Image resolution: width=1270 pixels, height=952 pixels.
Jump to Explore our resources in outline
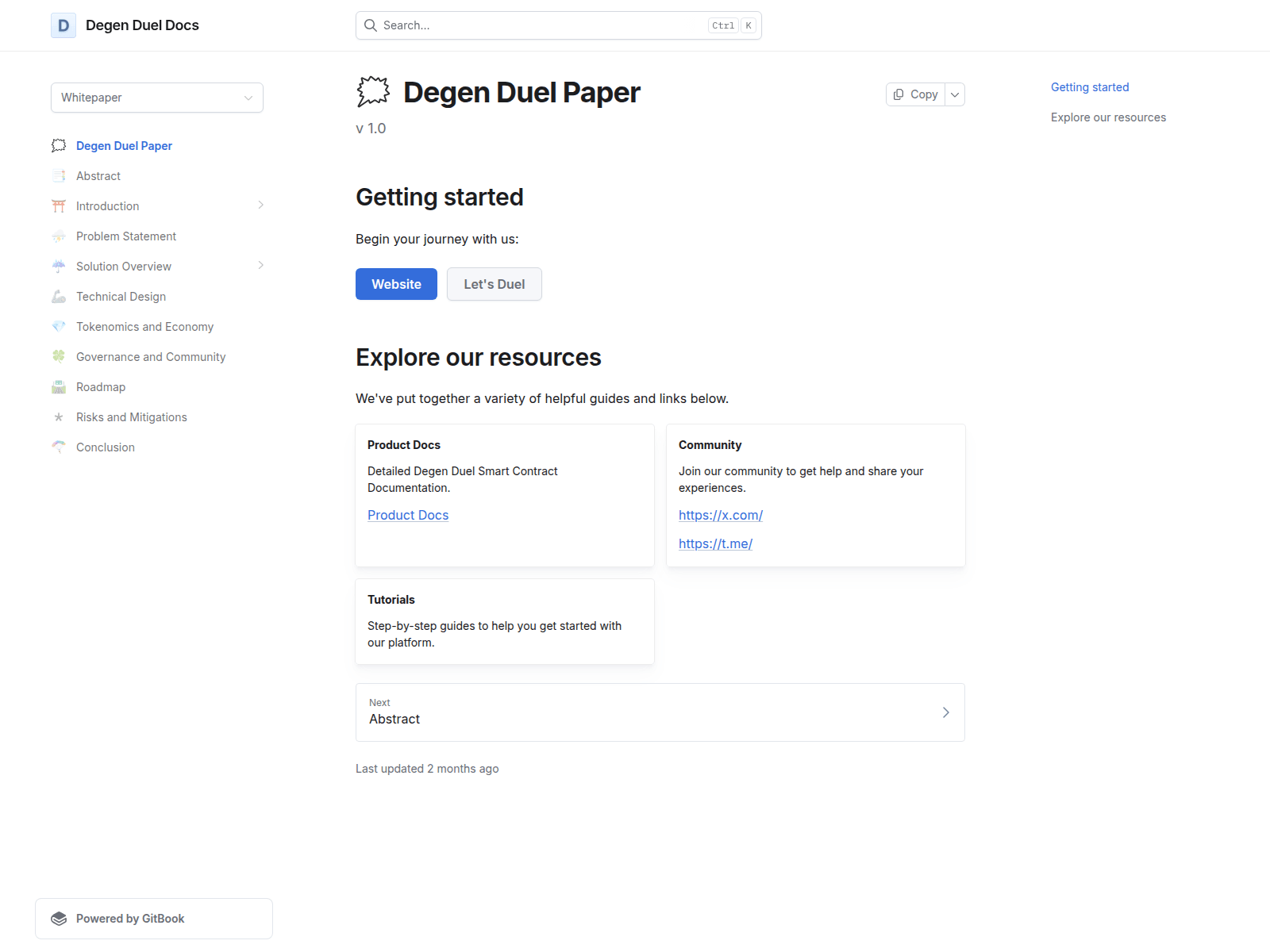pyautogui.click(x=1108, y=117)
